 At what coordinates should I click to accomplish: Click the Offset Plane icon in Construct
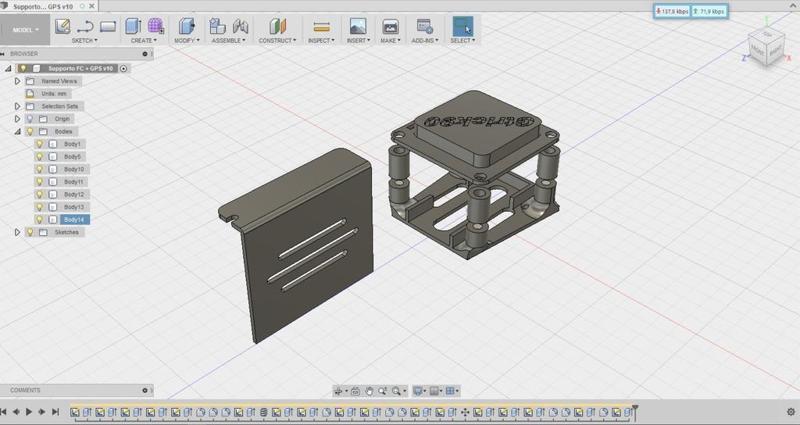(x=279, y=26)
